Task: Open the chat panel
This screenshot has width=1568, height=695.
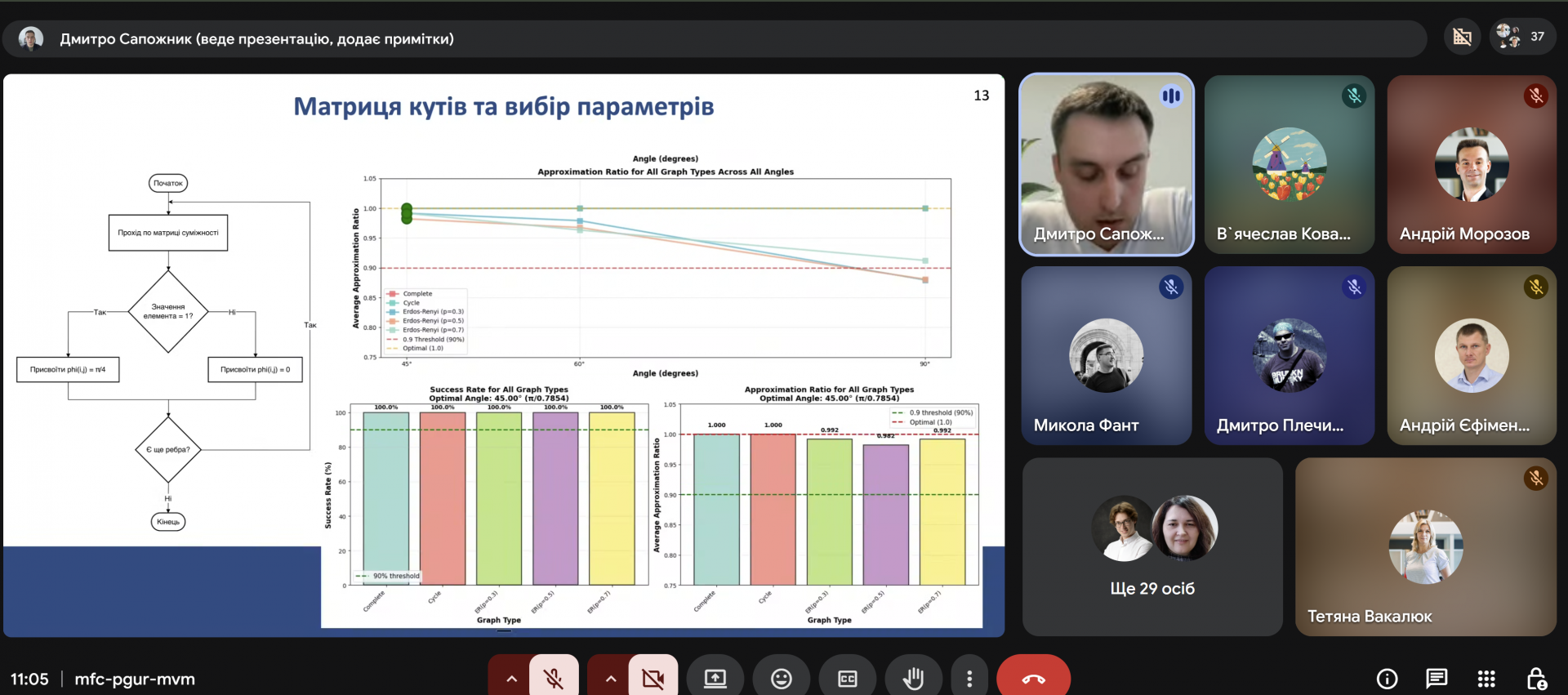Action: [1437, 679]
